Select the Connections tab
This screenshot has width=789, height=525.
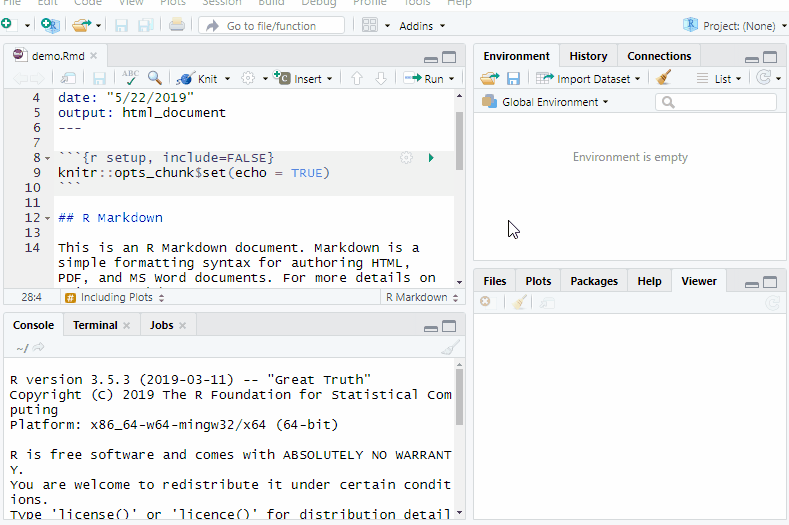pyautogui.click(x=659, y=56)
